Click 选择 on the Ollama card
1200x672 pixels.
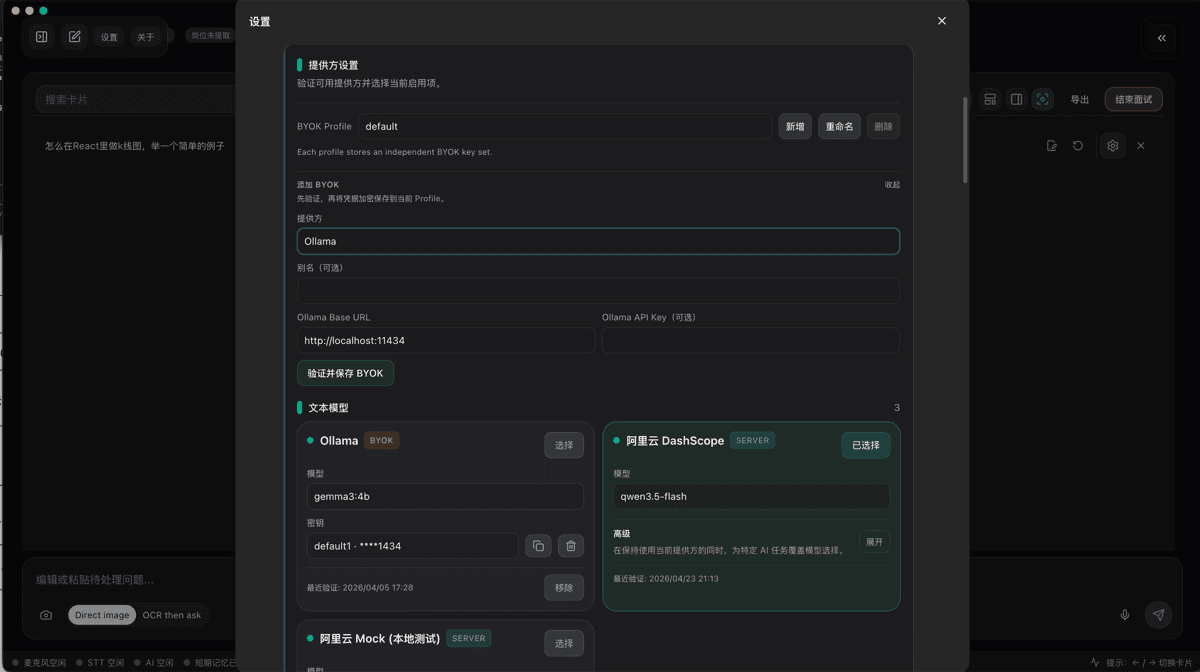tap(564, 445)
